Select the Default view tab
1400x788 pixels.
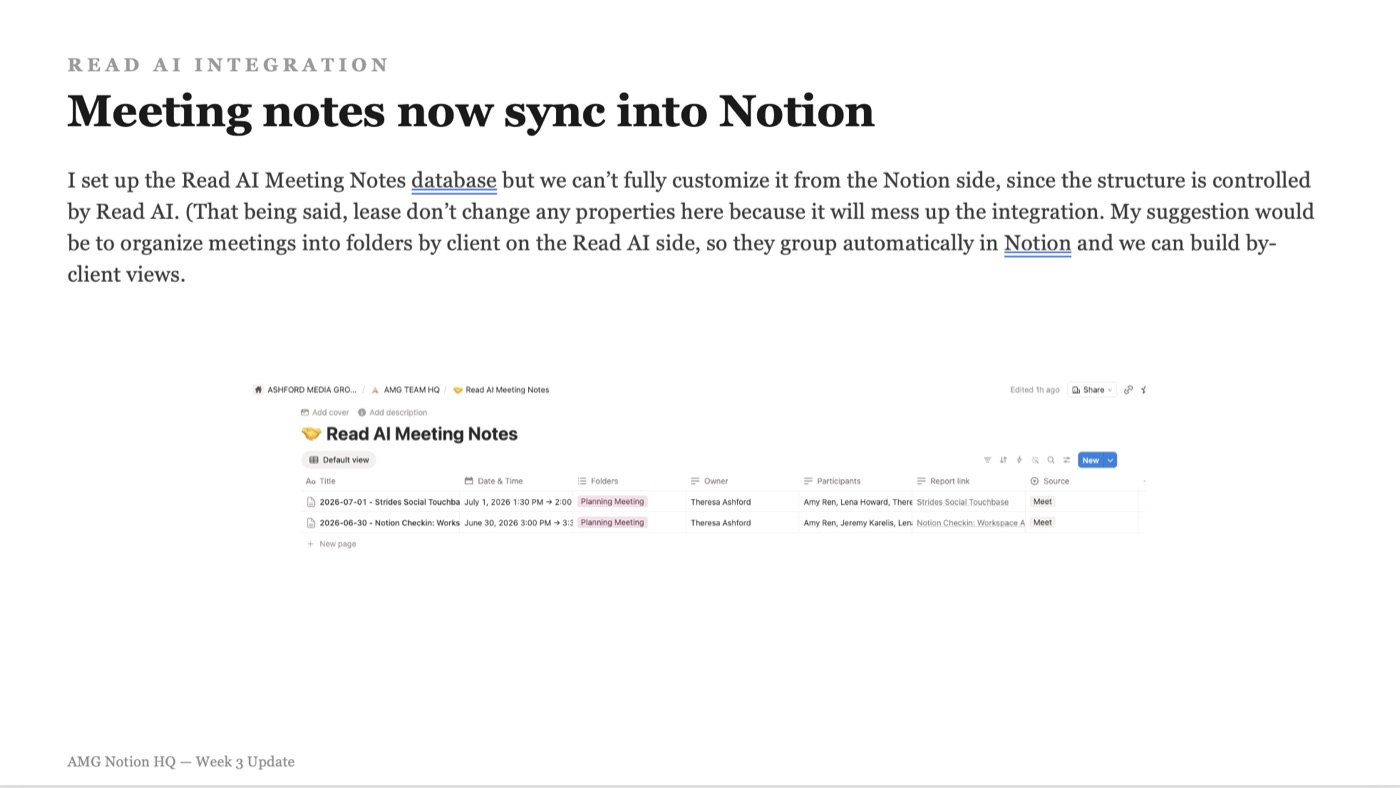click(339, 460)
